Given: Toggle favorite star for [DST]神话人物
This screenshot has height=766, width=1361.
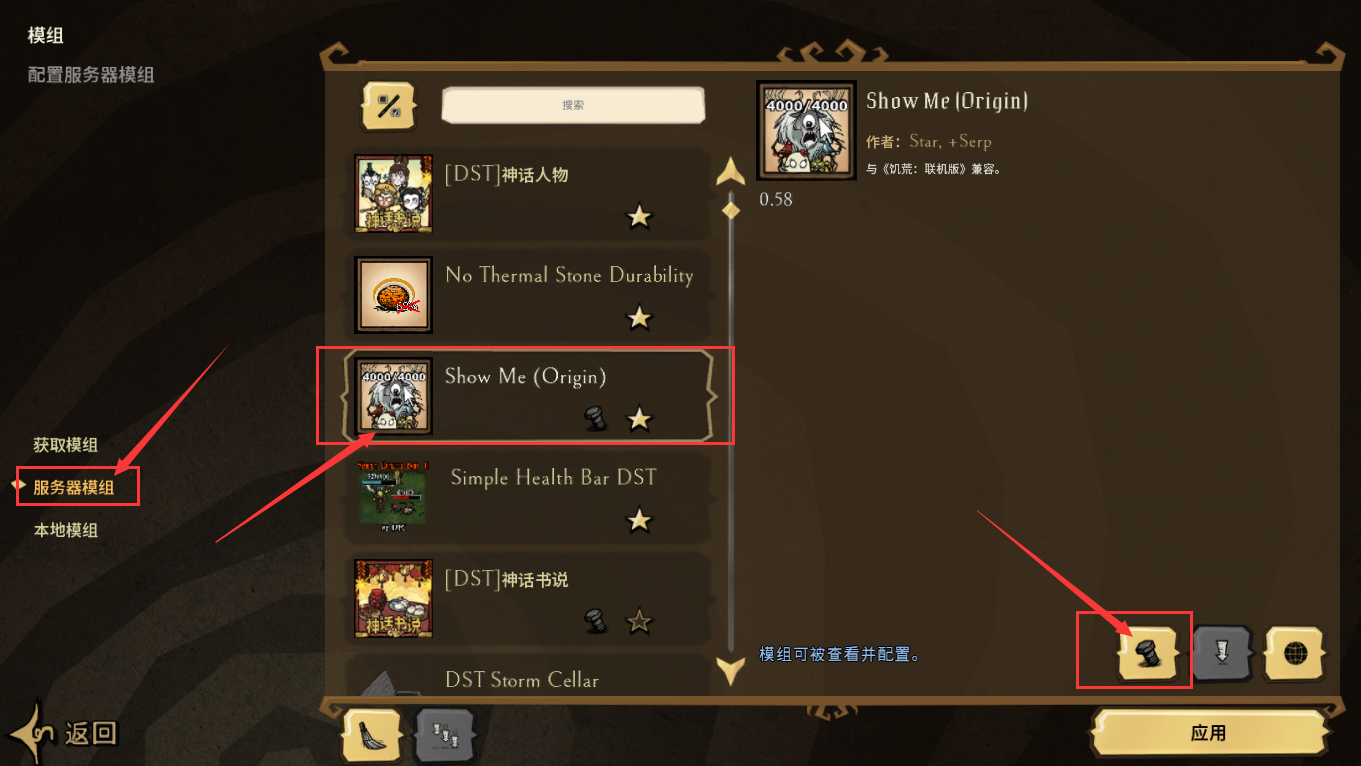Looking at the screenshot, I should (x=639, y=216).
